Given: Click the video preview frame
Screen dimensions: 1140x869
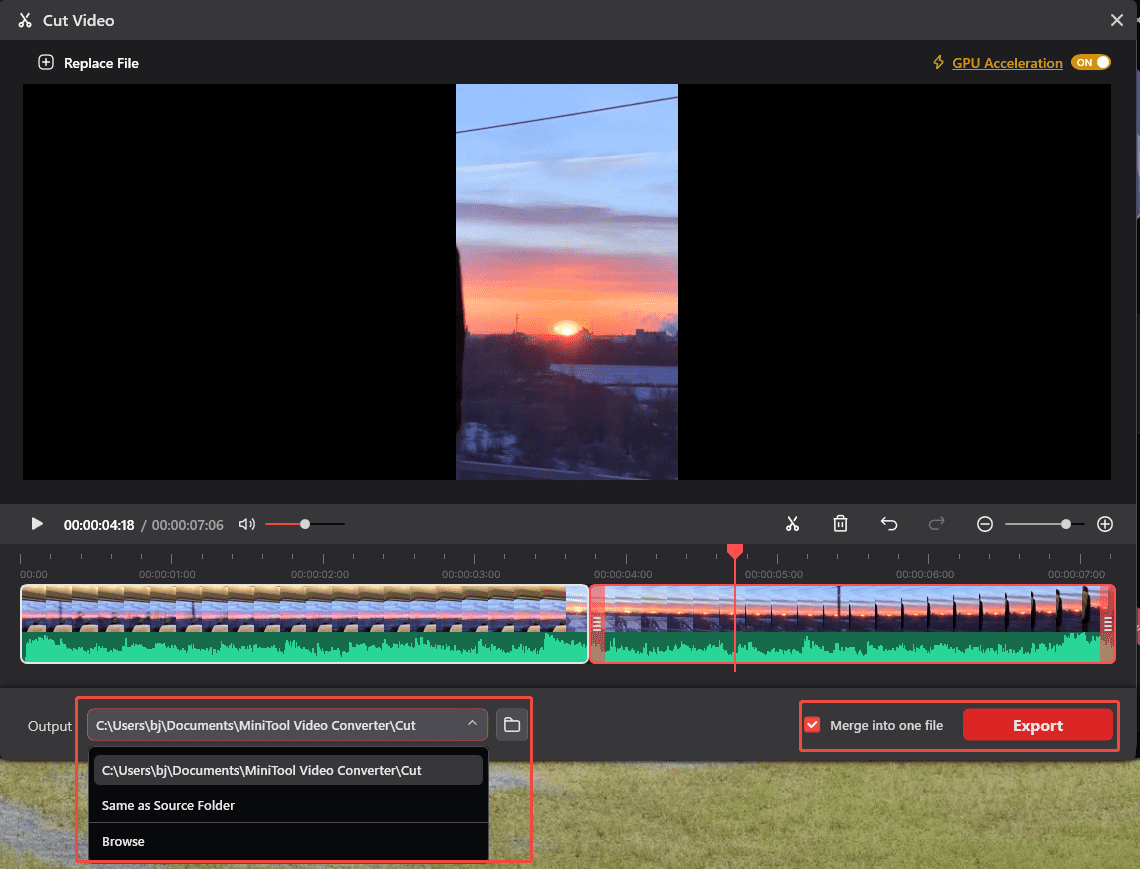Looking at the screenshot, I should (x=567, y=282).
